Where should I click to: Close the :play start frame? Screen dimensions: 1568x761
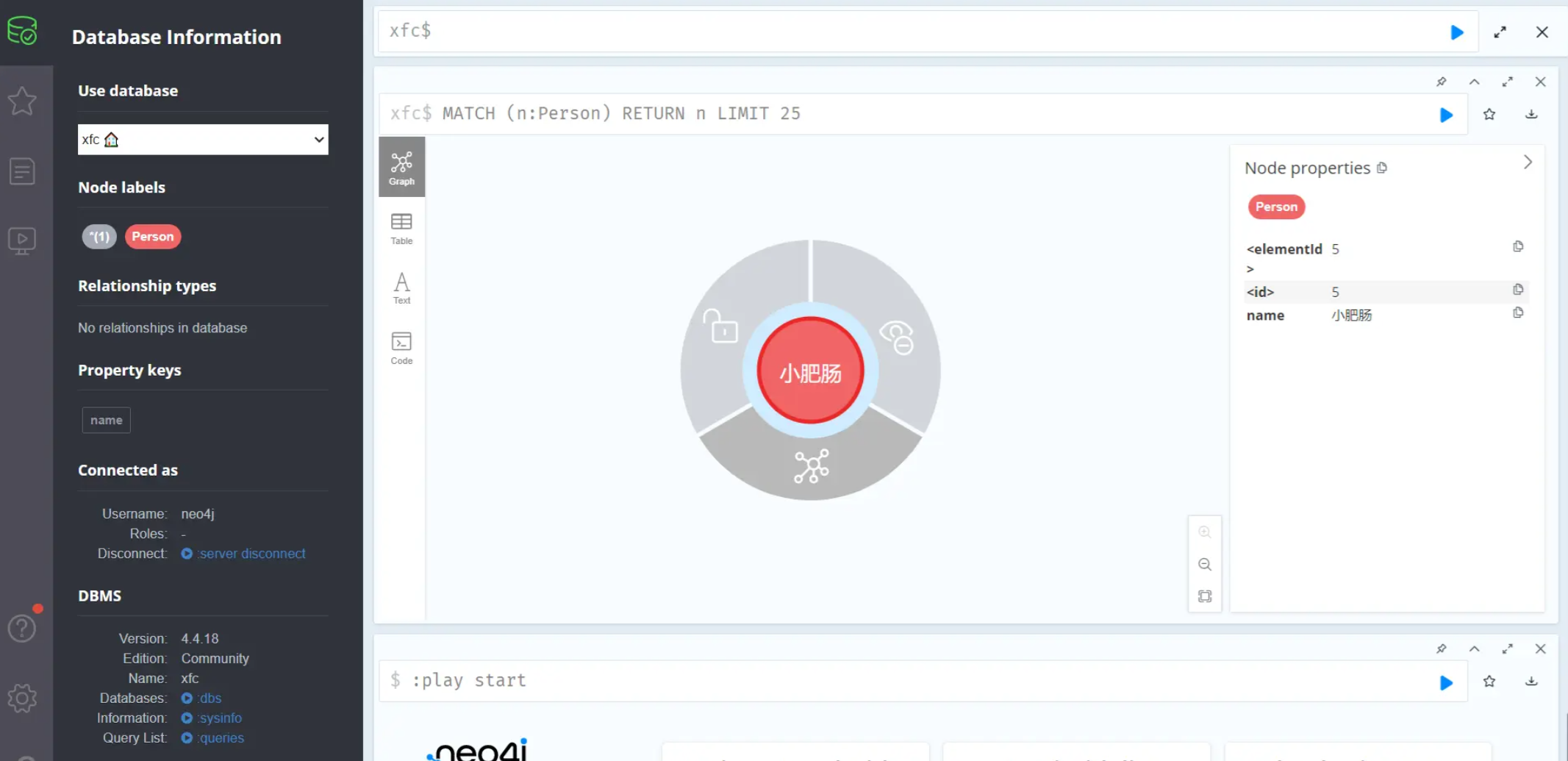point(1541,649)
